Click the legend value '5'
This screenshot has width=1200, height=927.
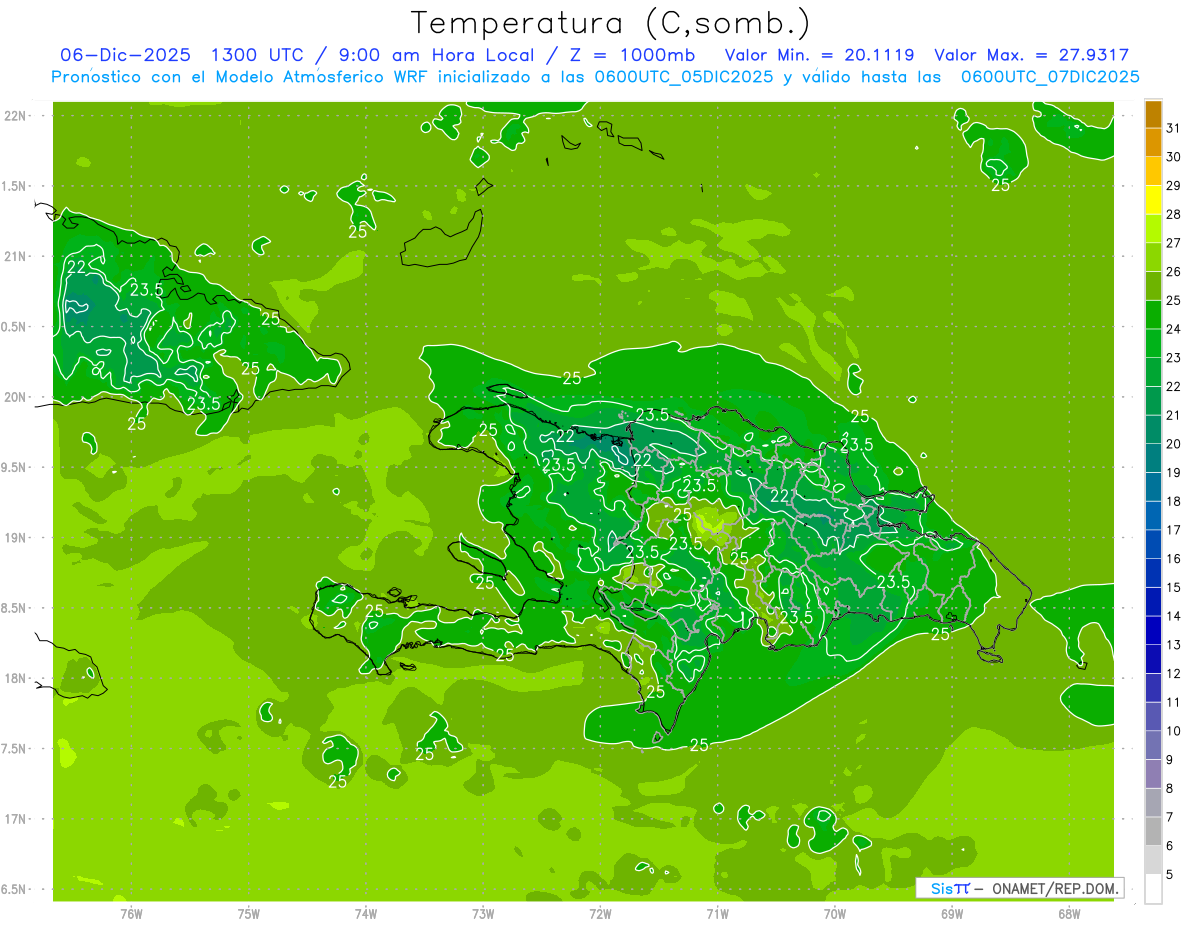(1171, 875)
